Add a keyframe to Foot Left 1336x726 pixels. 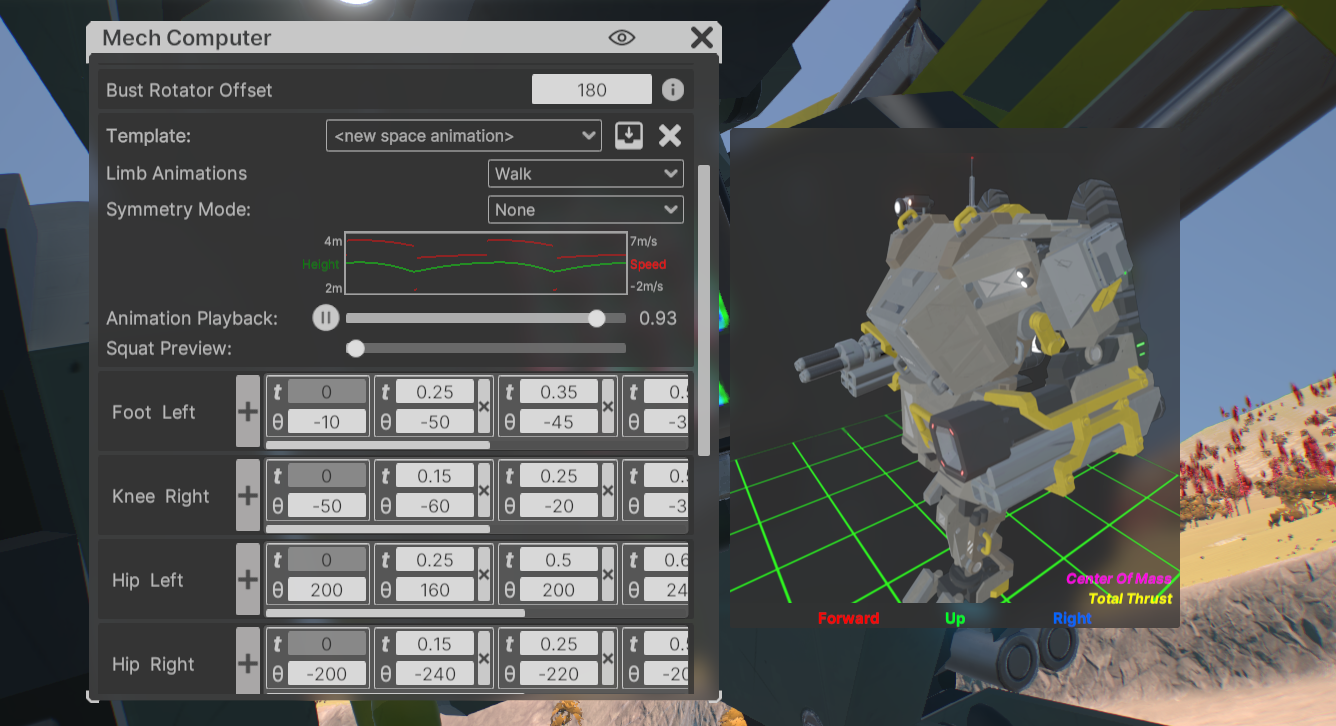pyautogui.click(x=247, y=412)
